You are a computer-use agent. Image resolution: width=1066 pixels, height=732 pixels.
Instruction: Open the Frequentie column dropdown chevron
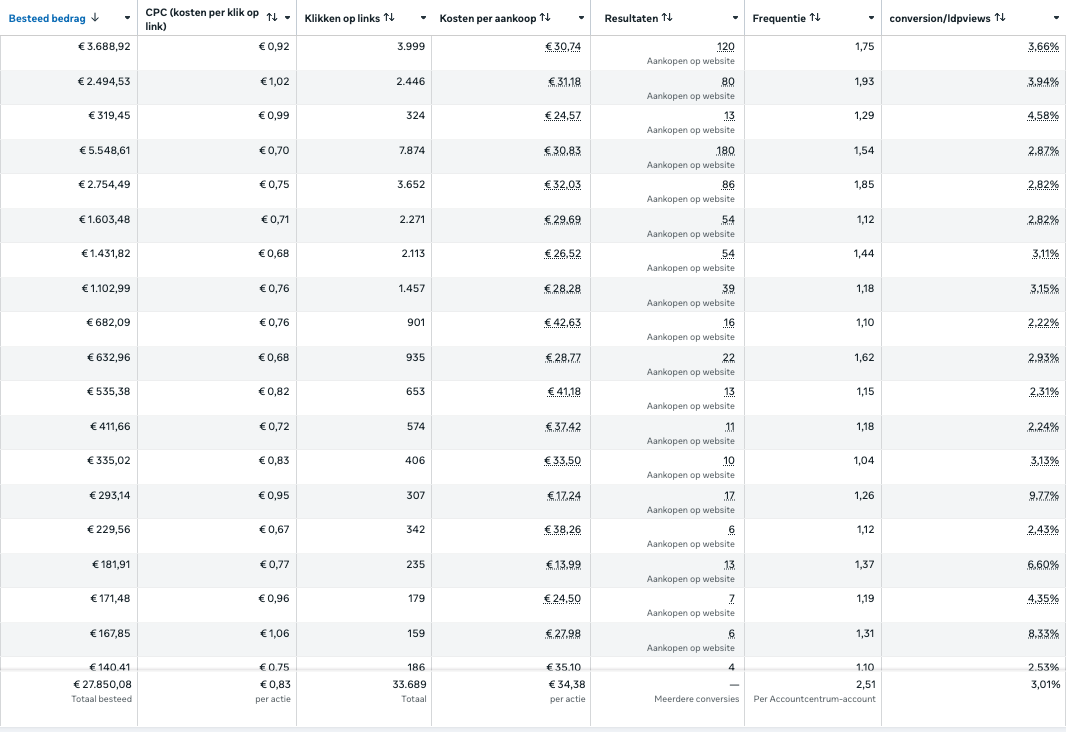[871, 17]
